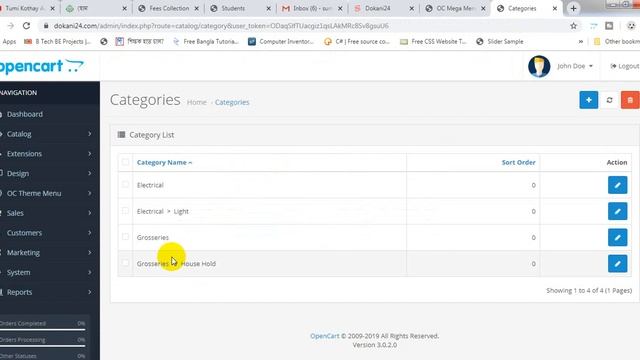Open the OpenCart footer link

pos(324,336)
